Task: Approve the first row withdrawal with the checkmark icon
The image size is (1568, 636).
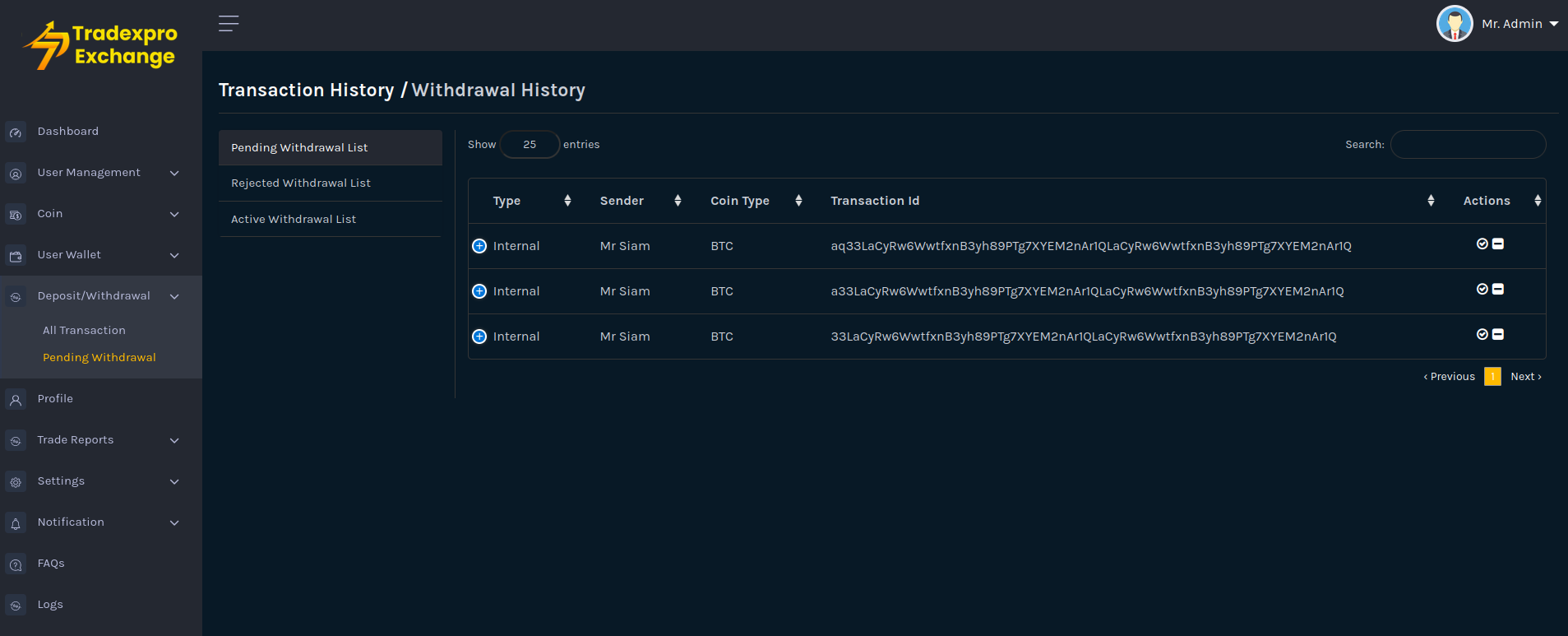Action: point(1482,244)
